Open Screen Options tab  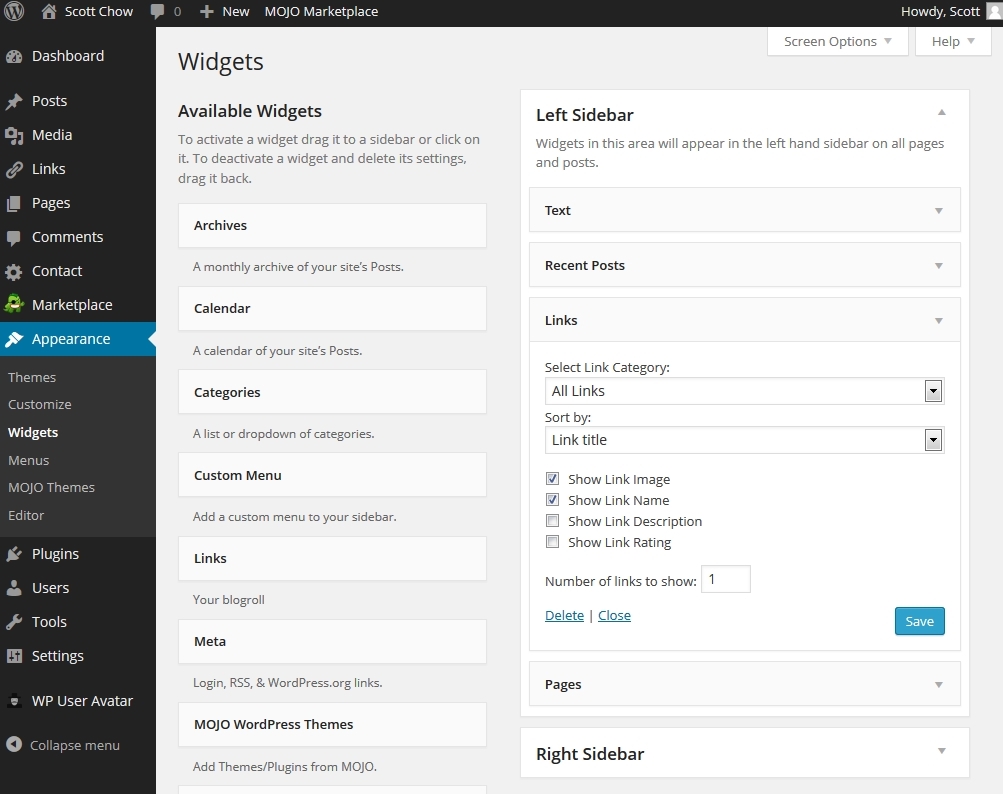(x=837, y=42)
